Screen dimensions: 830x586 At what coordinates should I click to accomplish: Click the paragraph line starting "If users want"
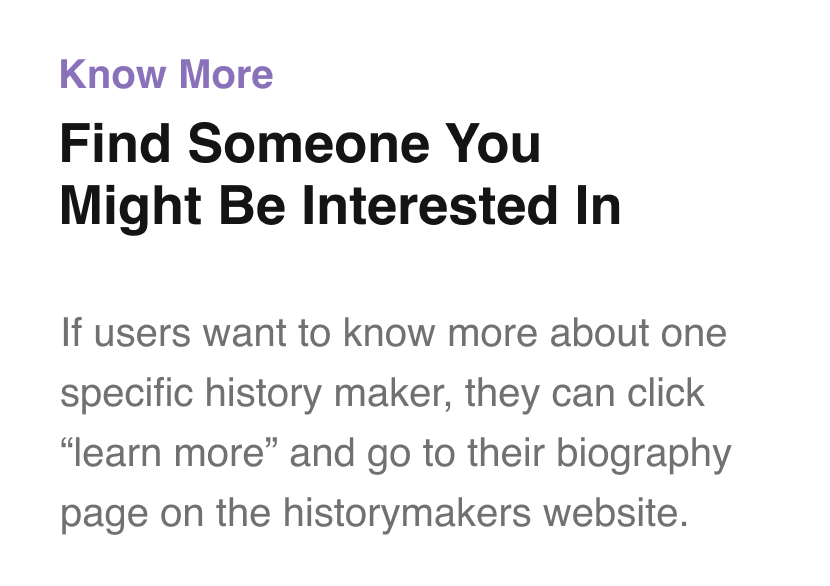(393, 333)
